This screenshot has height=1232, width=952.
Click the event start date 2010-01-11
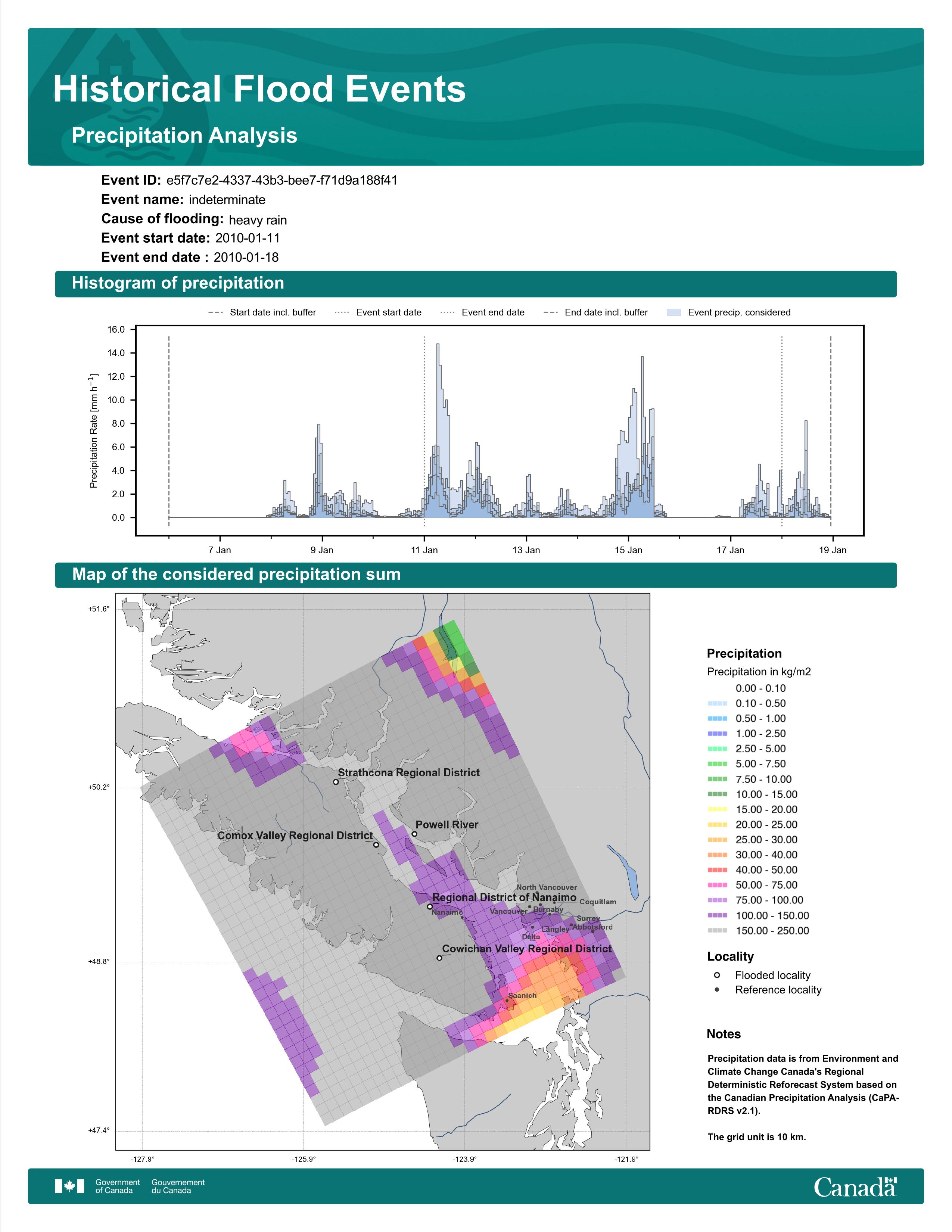[x=248, y=238]
